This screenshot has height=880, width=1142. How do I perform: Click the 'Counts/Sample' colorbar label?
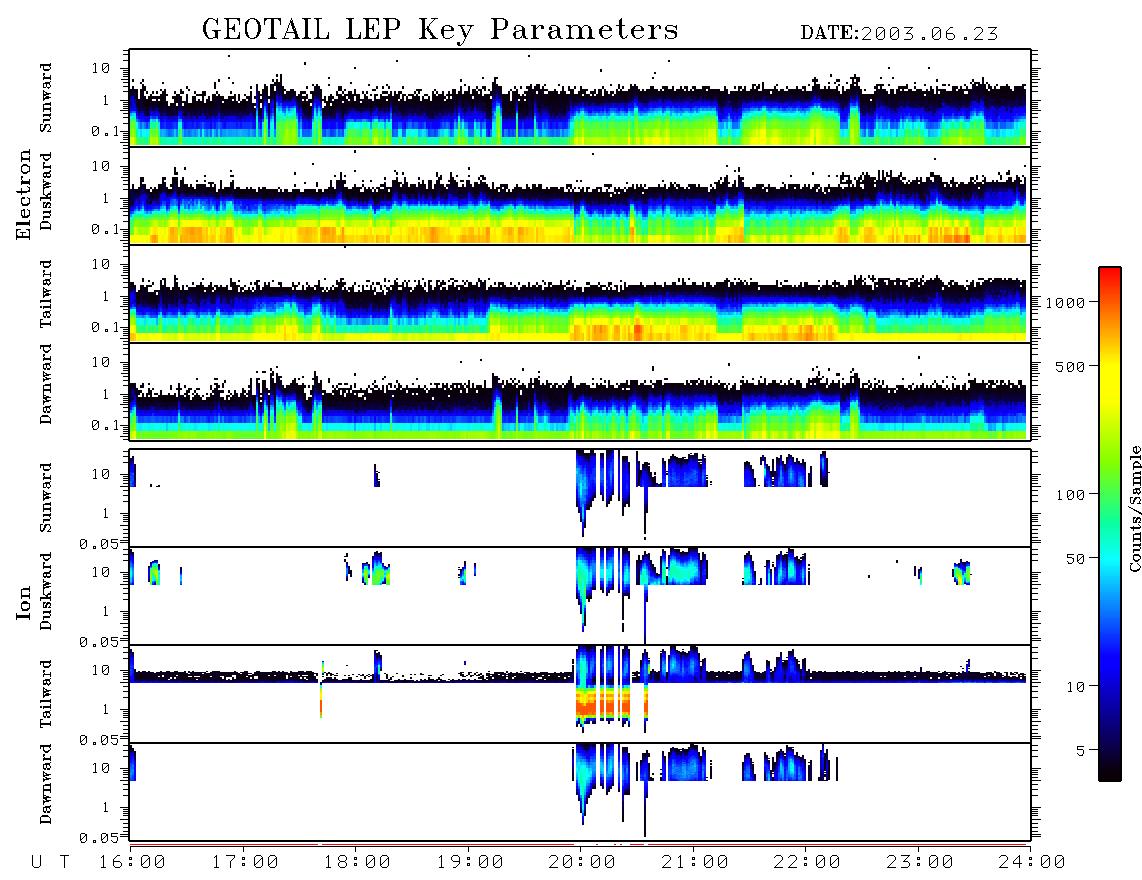coord(1134,509)
